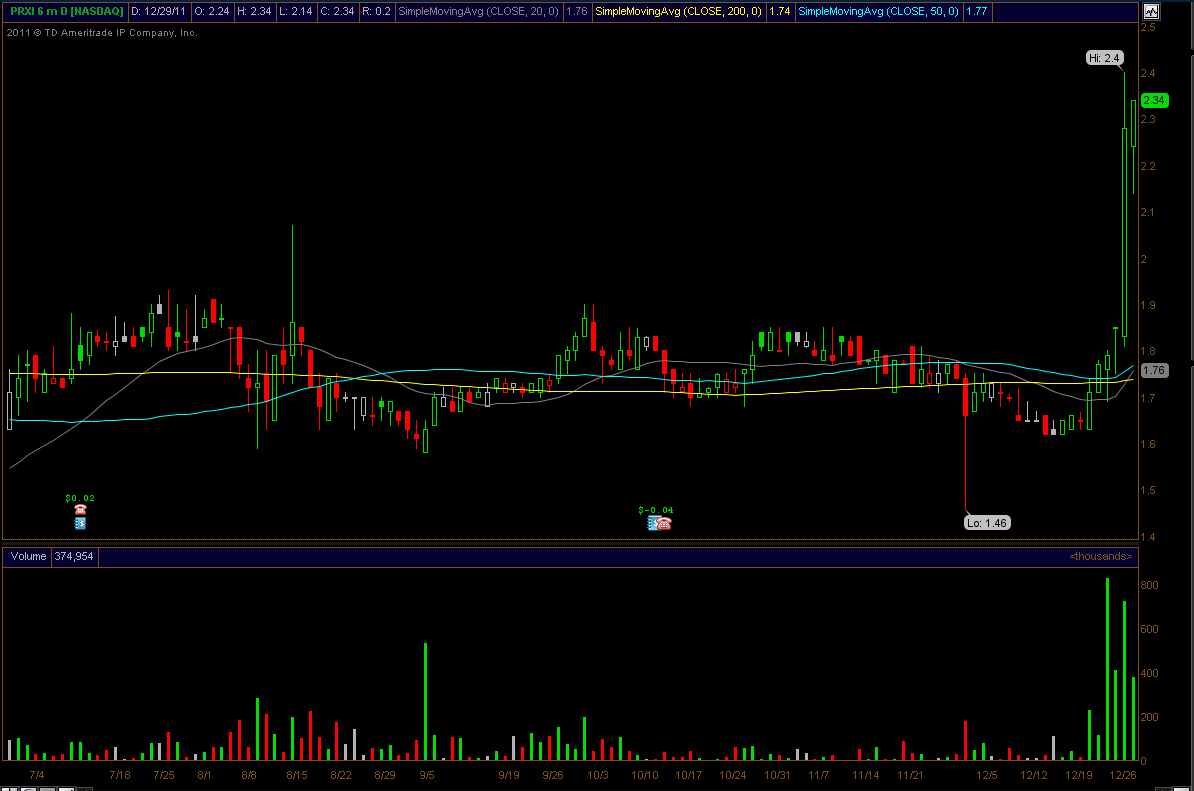Screen dimensions: 1194x791
Task: Click the cyan 1.77 moving average value
Action: click(x=976, y=11)
